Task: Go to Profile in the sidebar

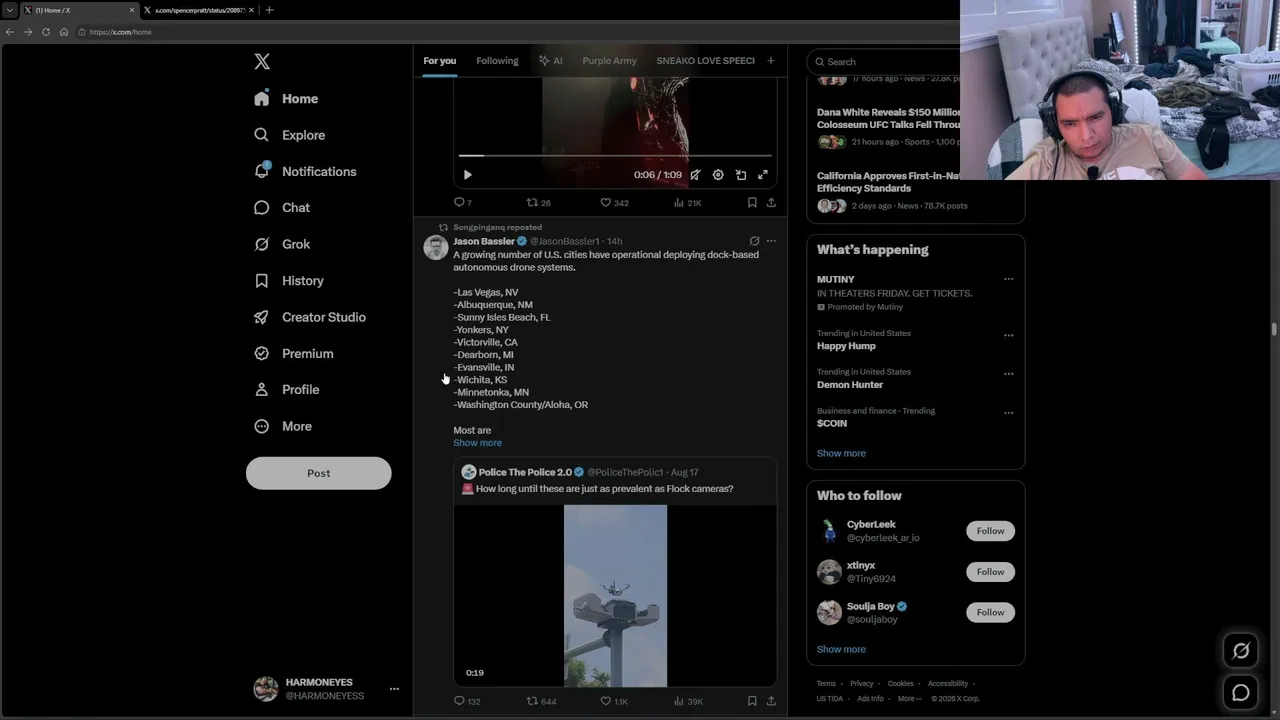Action: [286, 390]
